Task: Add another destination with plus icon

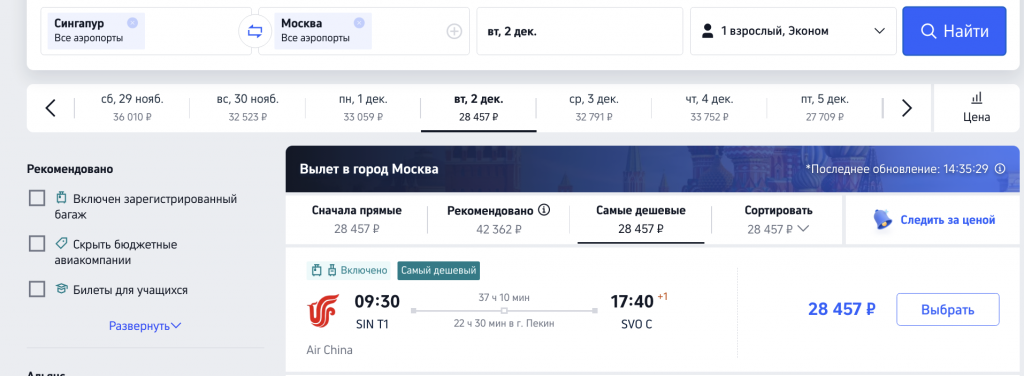Action: [454, 31]
